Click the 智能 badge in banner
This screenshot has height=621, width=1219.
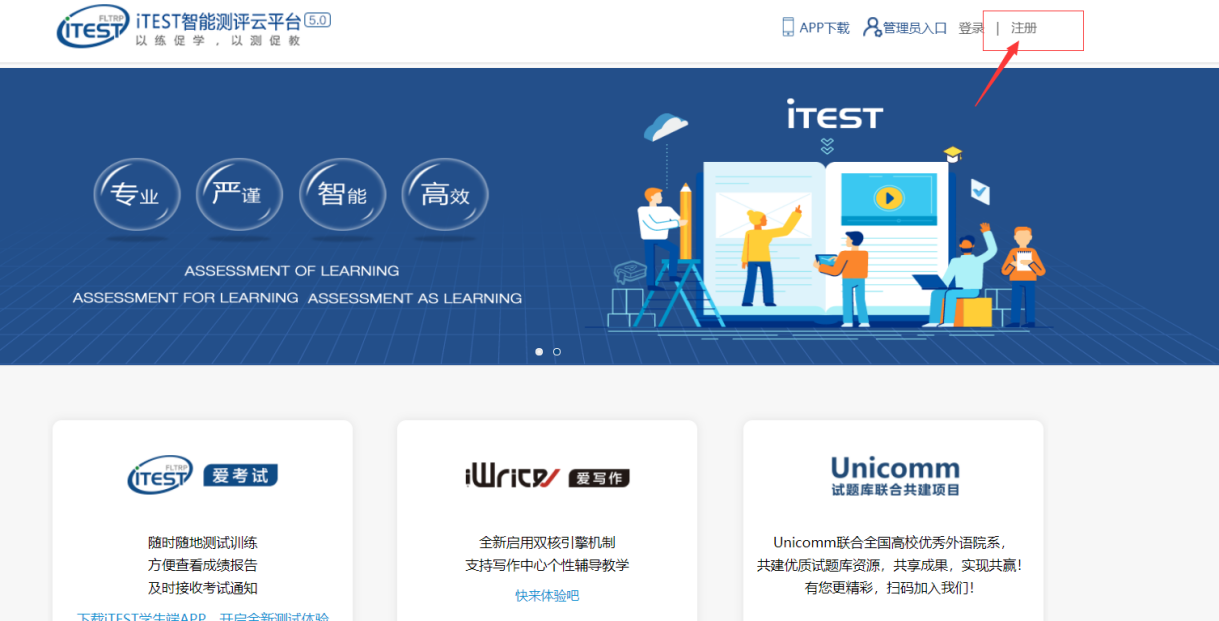(x=342, y=195)
